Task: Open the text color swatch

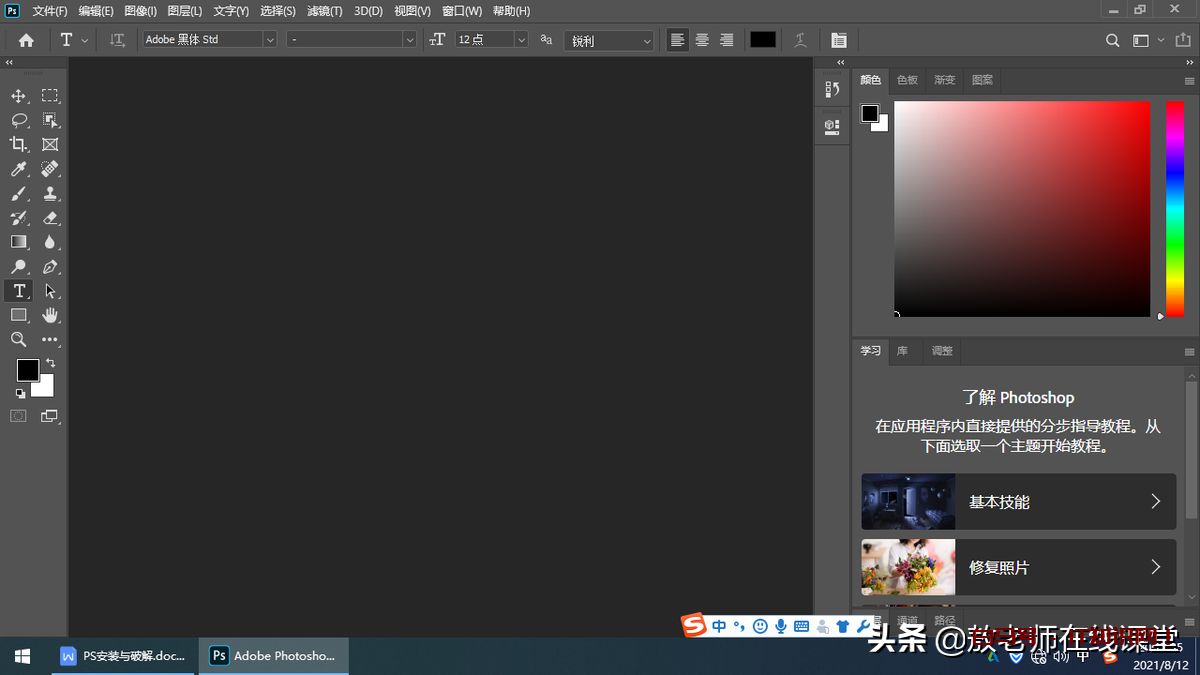Action: 762,40
